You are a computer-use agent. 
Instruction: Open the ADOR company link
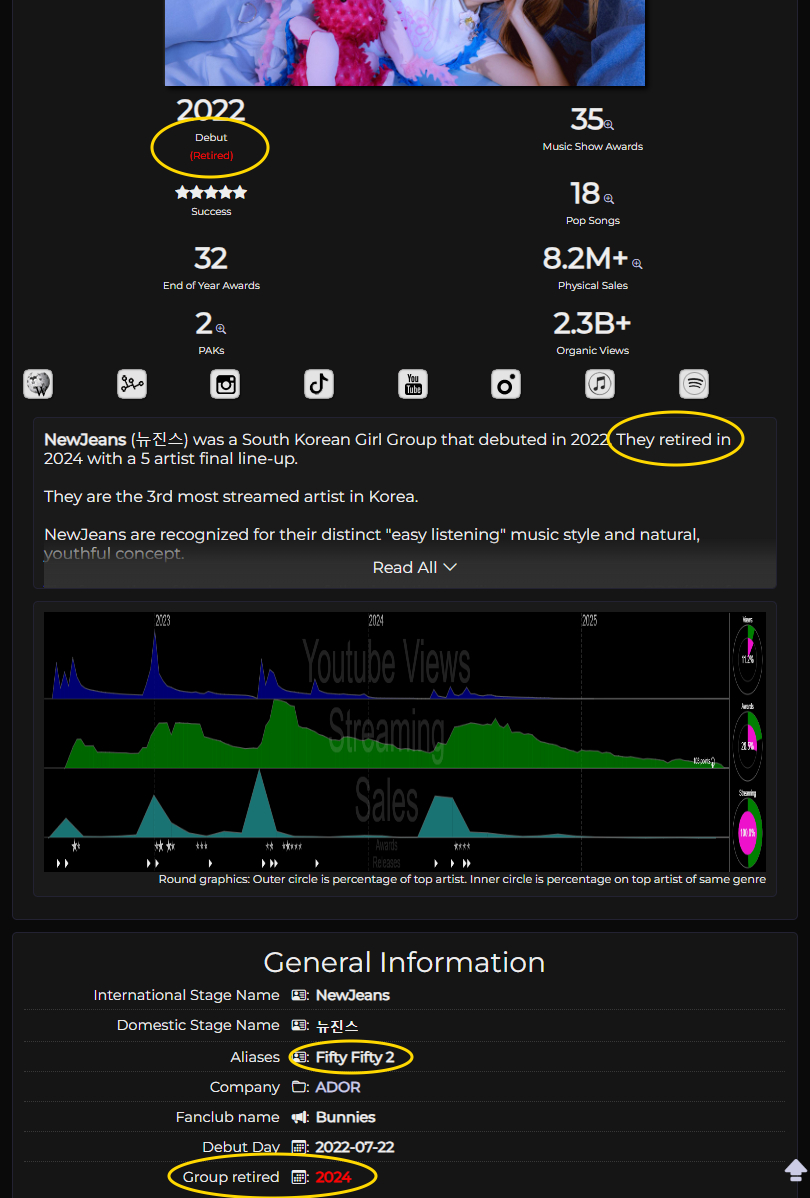[x=338, y=1086]
